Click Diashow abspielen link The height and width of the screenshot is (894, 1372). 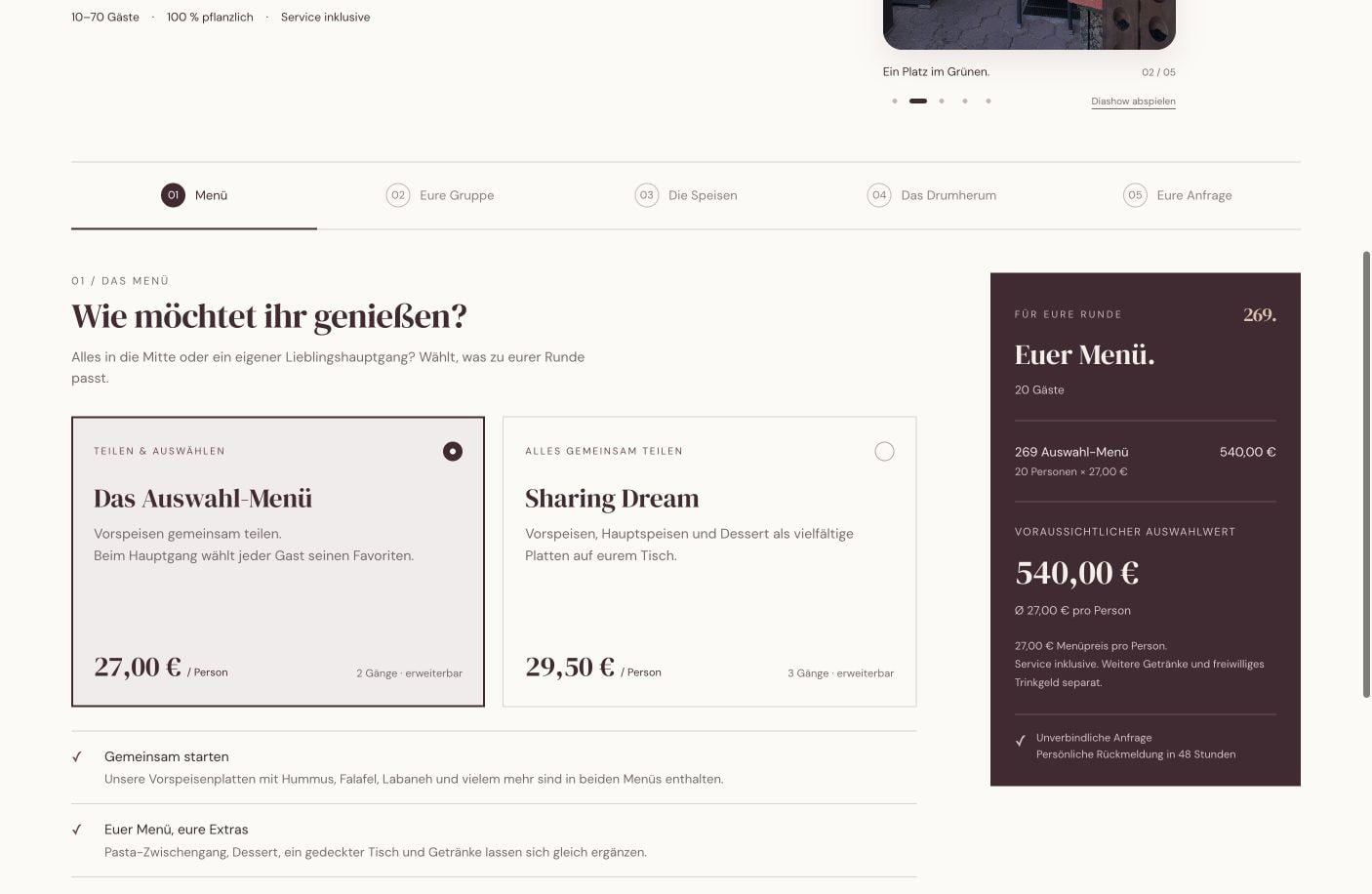point(1133,102)
